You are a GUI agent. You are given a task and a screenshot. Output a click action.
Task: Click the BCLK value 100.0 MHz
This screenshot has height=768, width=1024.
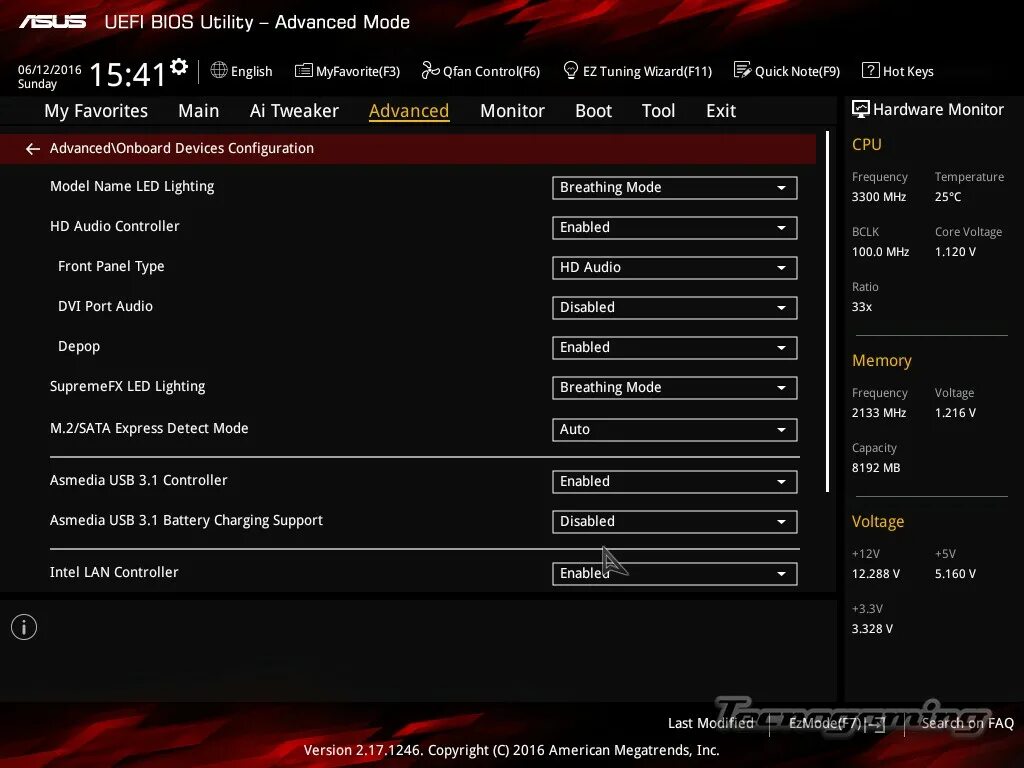(880, 251)
